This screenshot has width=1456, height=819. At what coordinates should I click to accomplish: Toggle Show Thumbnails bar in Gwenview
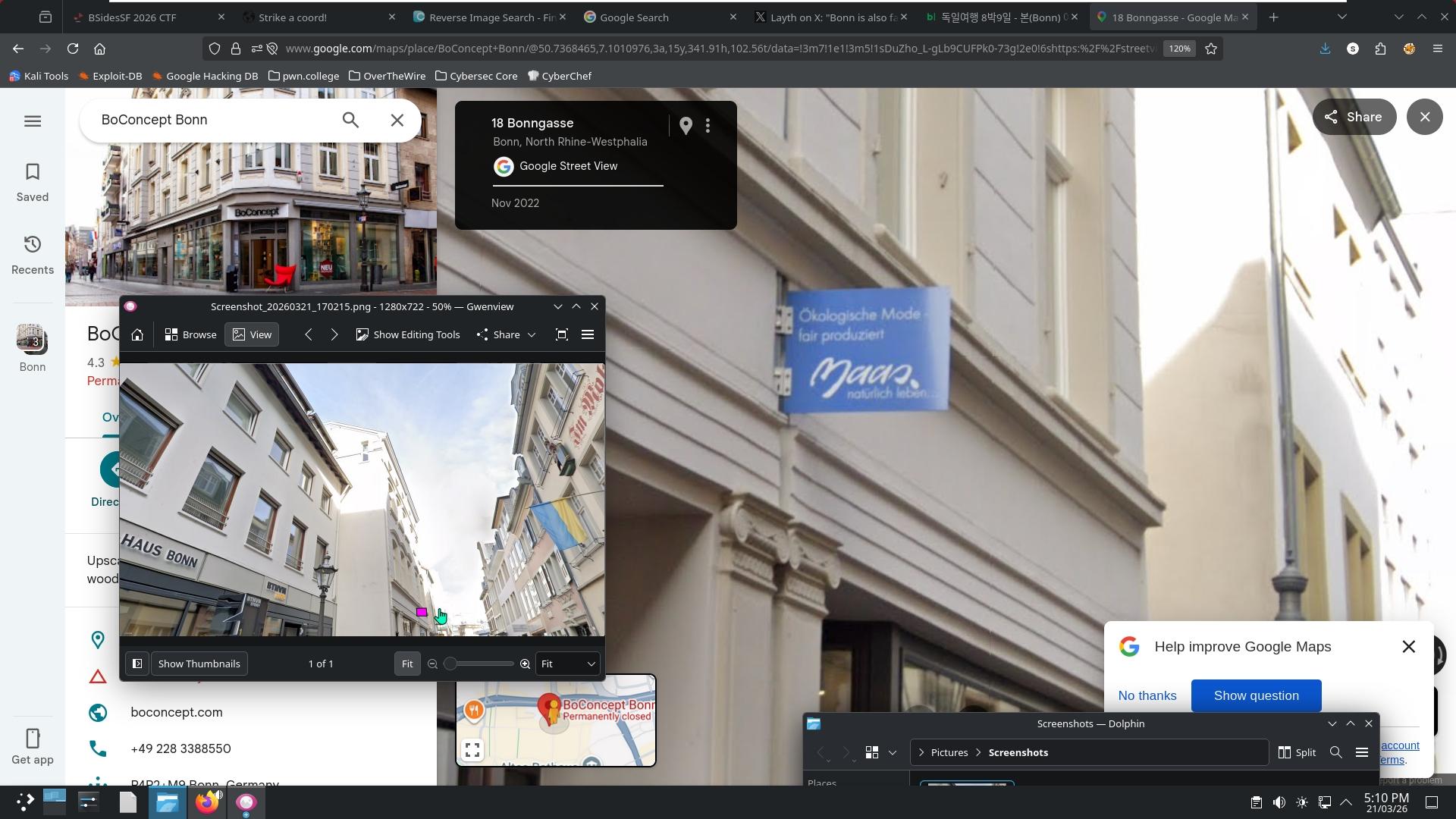tap(199, 664)
